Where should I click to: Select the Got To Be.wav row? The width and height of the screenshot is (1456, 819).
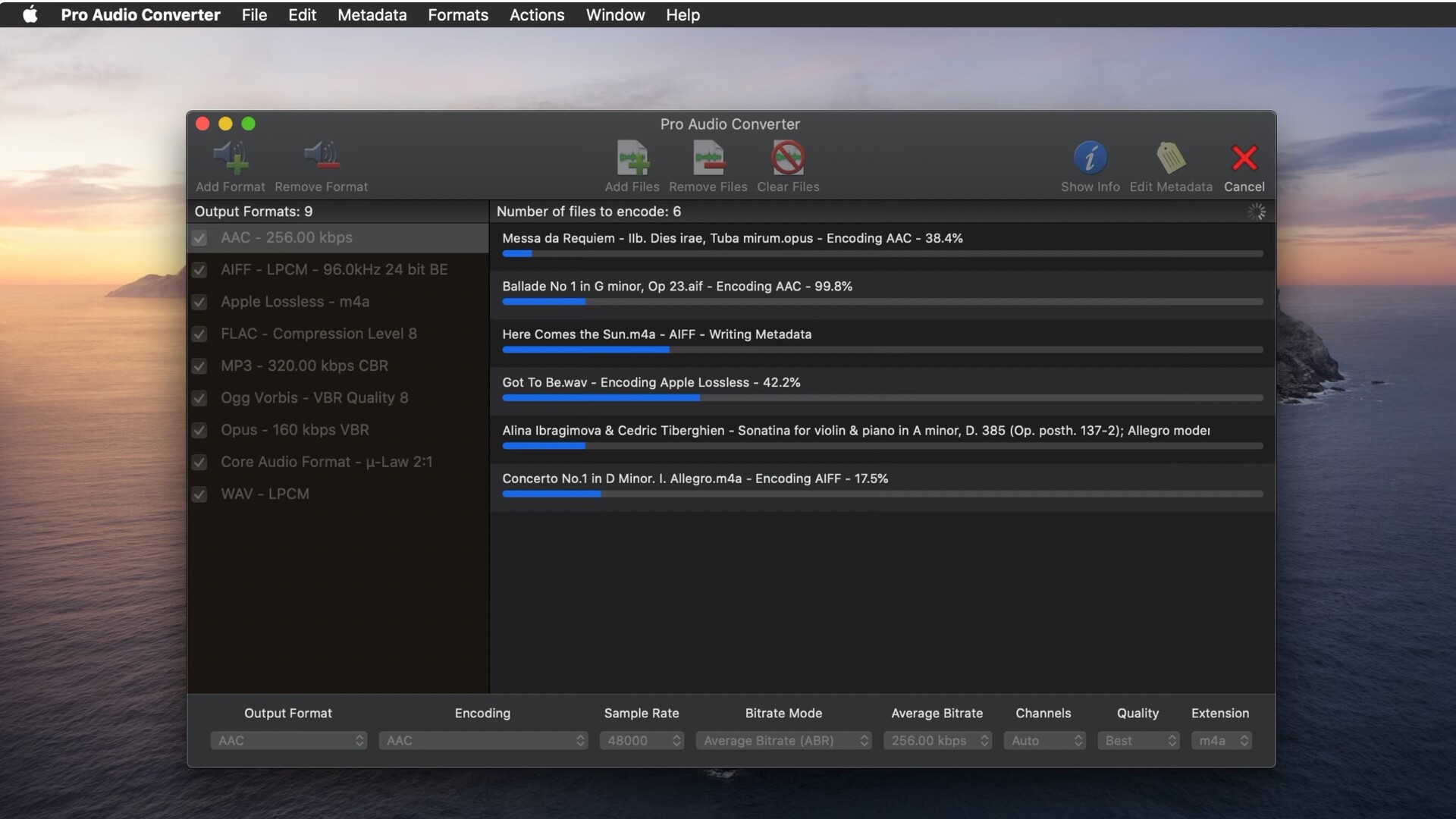pyautogui.click(x=883, y=391)
